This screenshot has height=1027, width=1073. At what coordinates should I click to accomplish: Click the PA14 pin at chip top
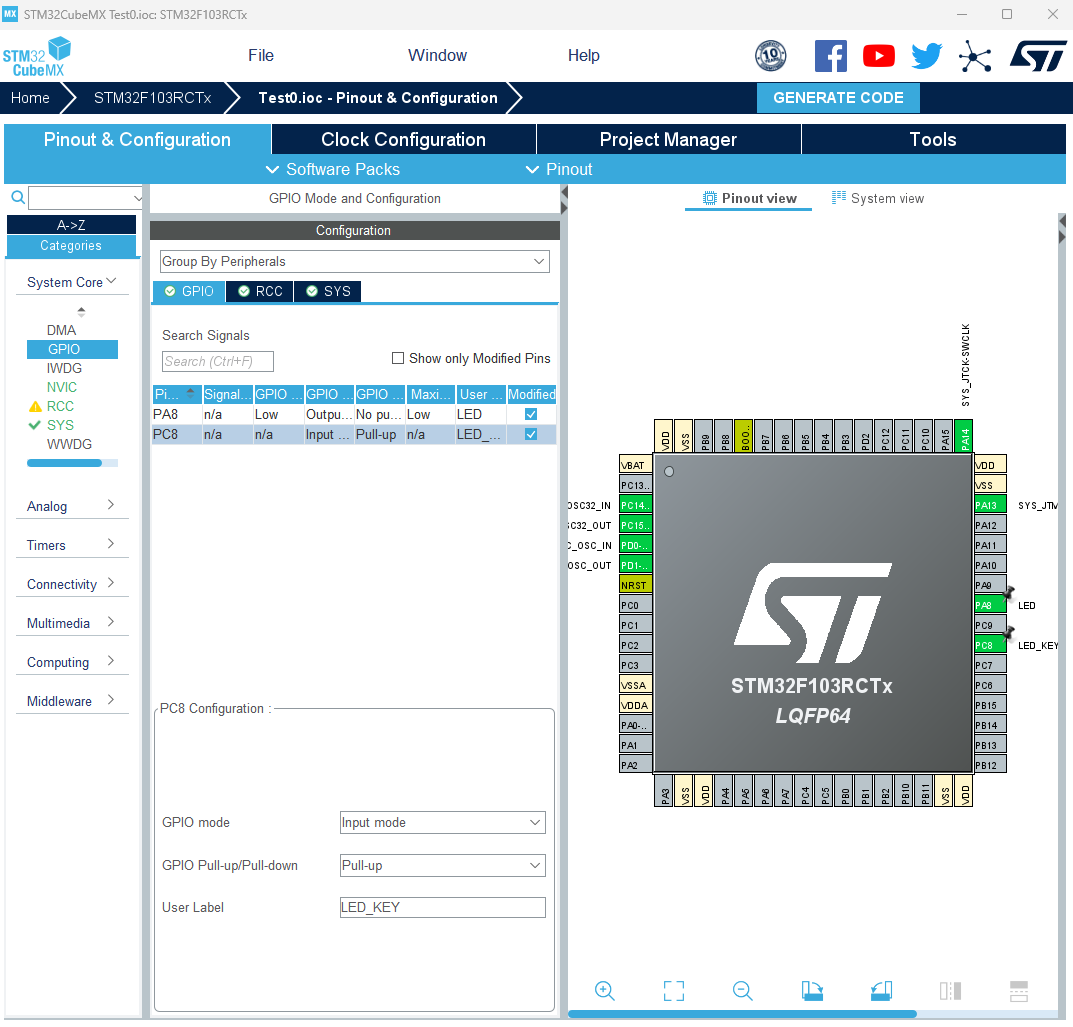click(x=964, y=436)
